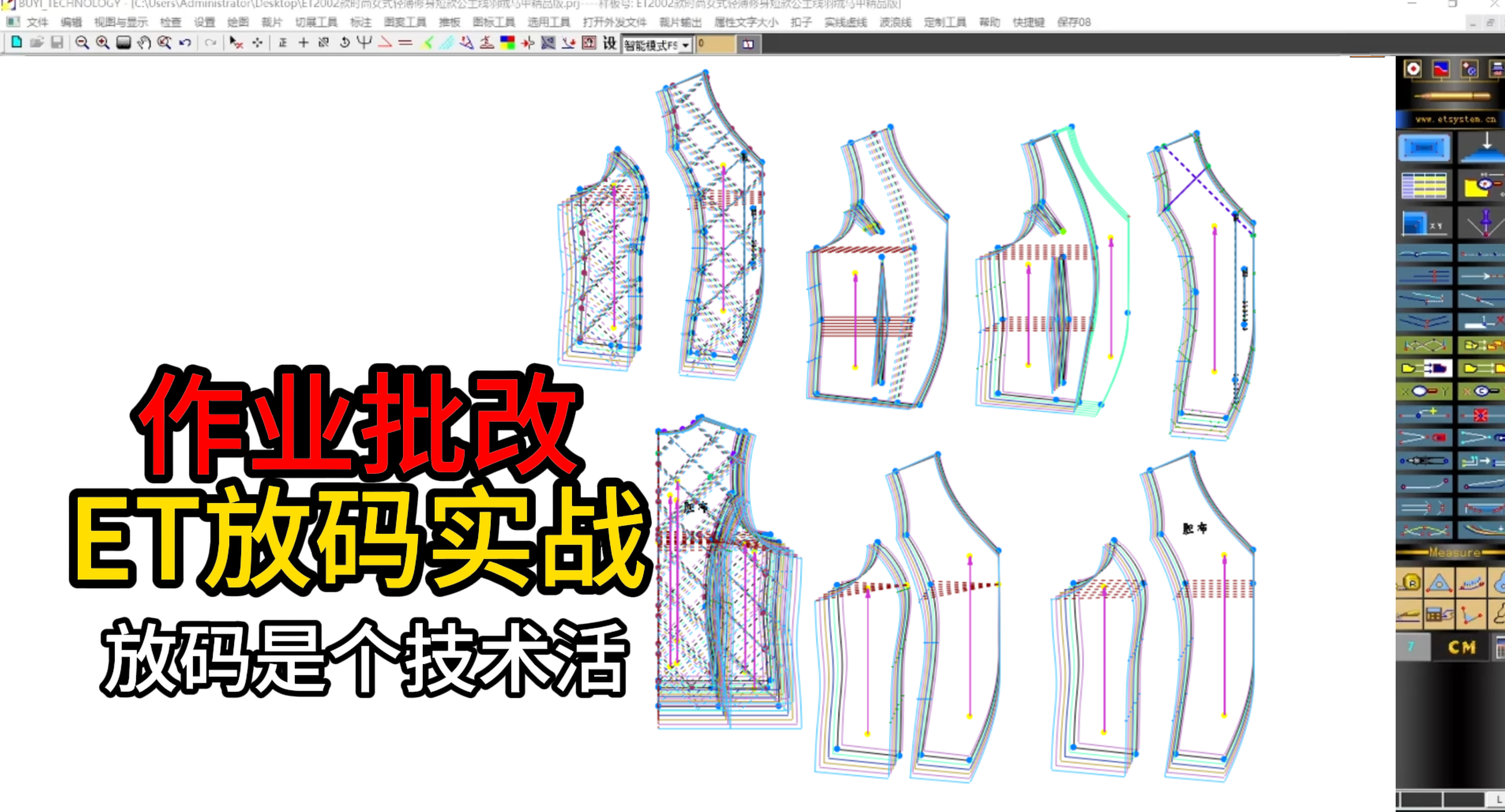Select the hand pan tool

(x=144, y=43)
